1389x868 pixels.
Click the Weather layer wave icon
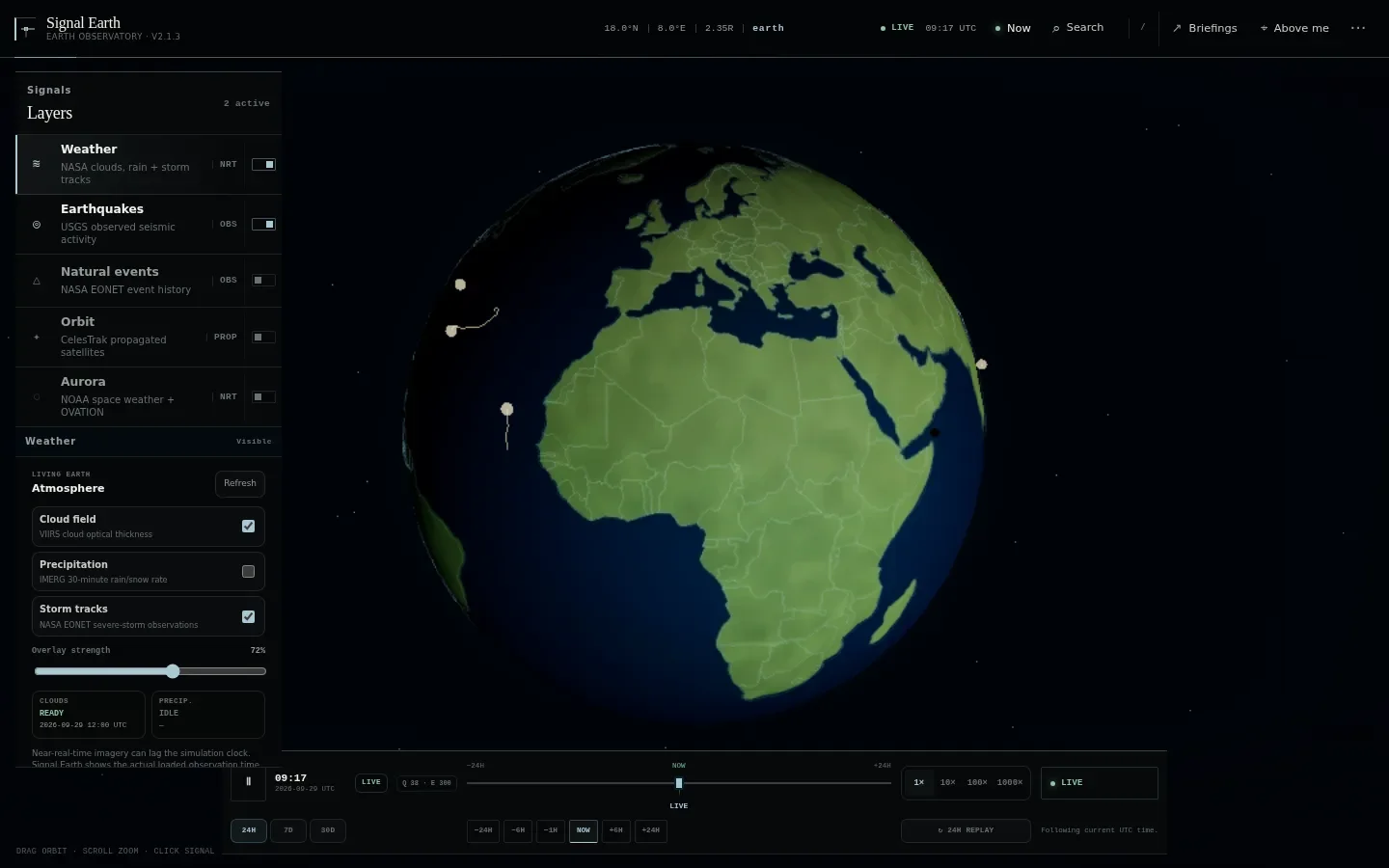click(37, 164)
